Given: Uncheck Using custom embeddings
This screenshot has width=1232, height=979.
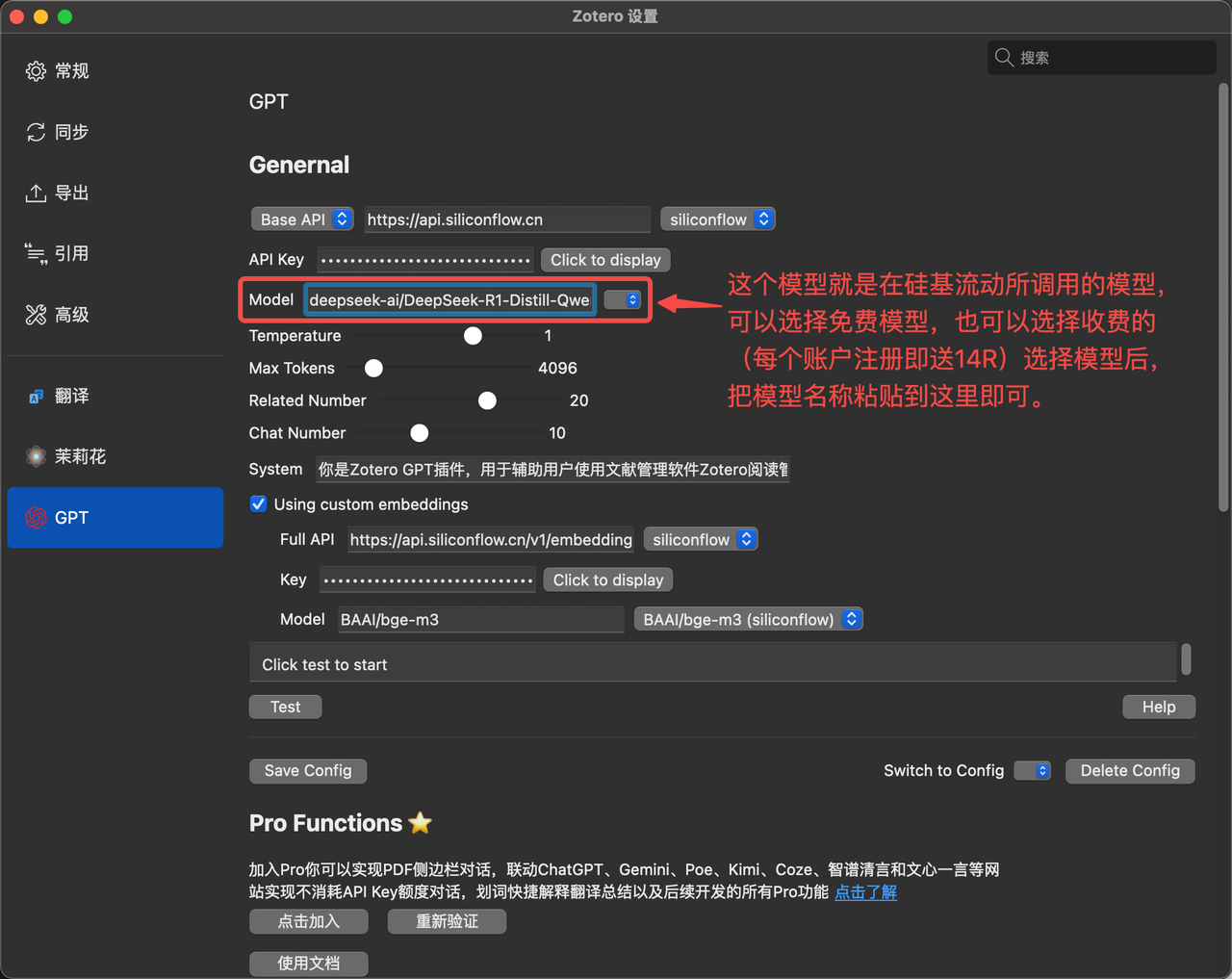Looking at the screenshot, I should pos(258,504).
